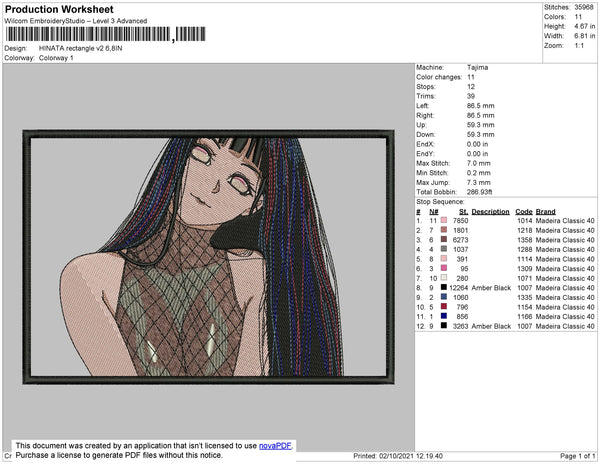Screen dimensions: 600x464
Task: Click the Width value '6.81 in'
Action: (x=584, y=36)
